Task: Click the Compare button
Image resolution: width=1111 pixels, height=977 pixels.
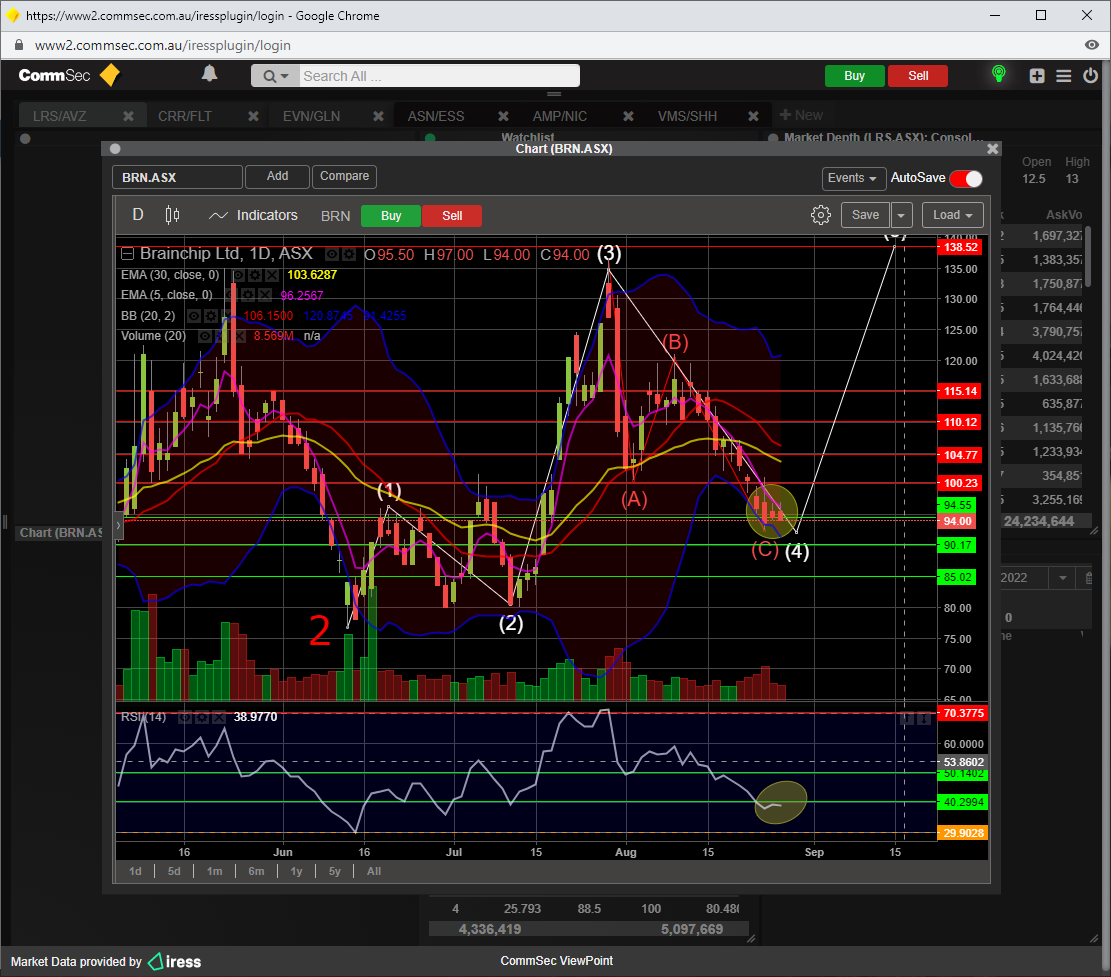Action: point(344,177)
